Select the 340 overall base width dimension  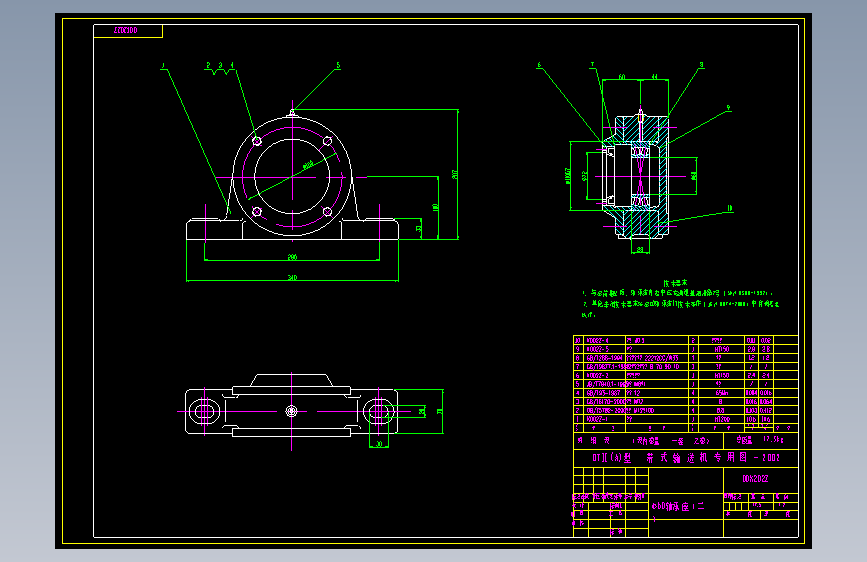[293, 277]
